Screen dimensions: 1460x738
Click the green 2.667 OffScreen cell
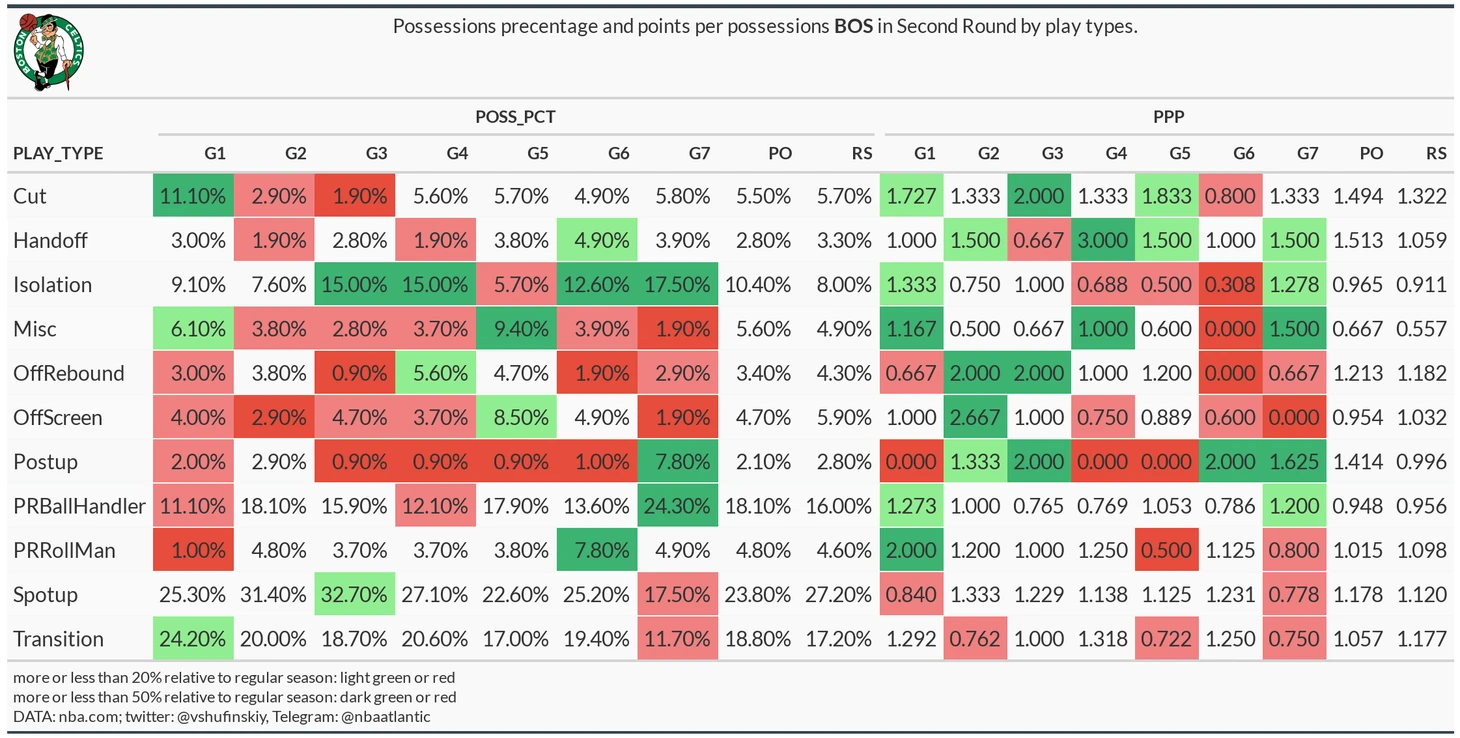pos(975,418)
